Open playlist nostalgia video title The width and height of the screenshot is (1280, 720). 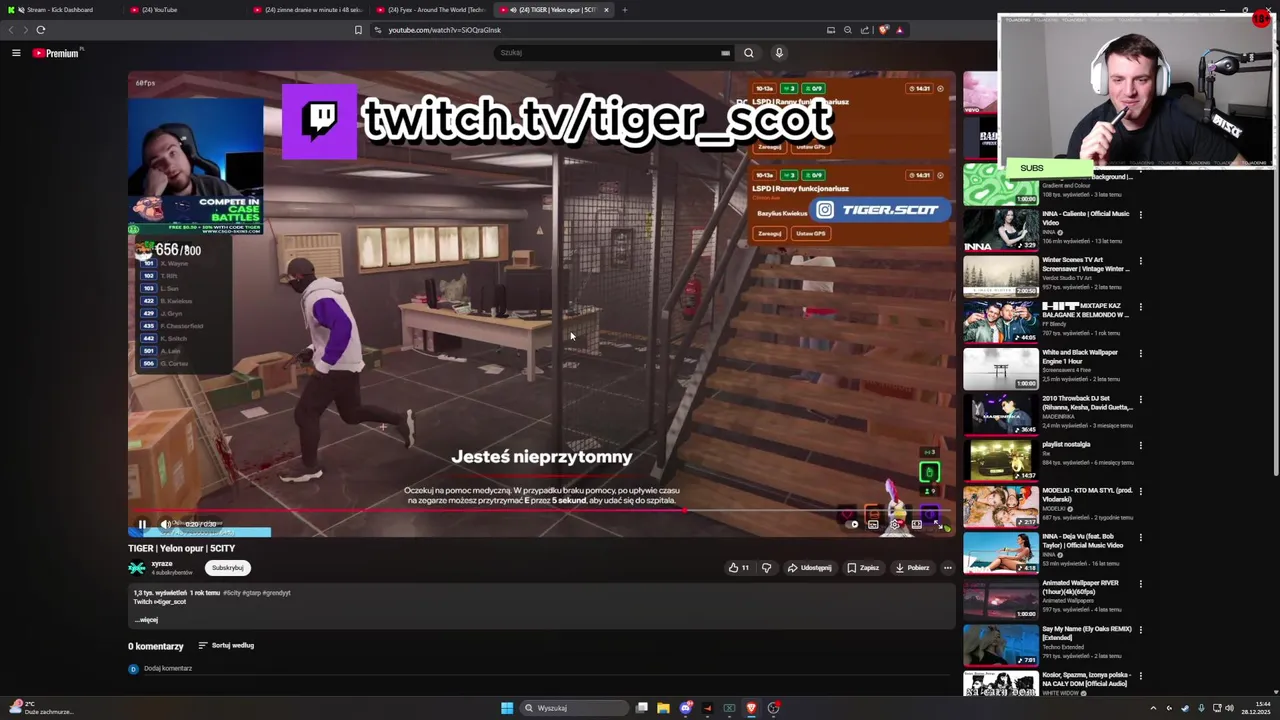click(1066, 445)
